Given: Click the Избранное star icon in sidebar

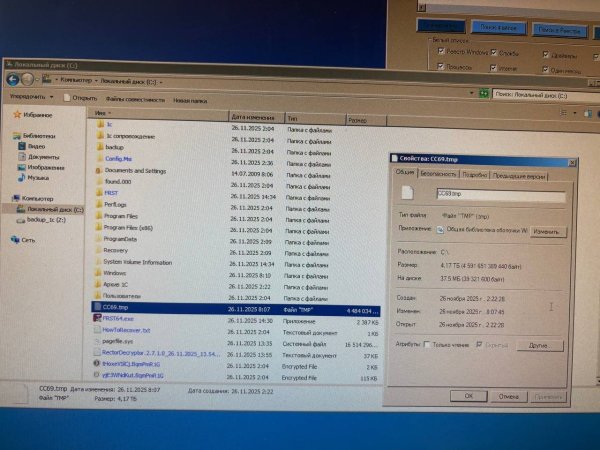Looking at the screenshot, I should click(17, 114).
